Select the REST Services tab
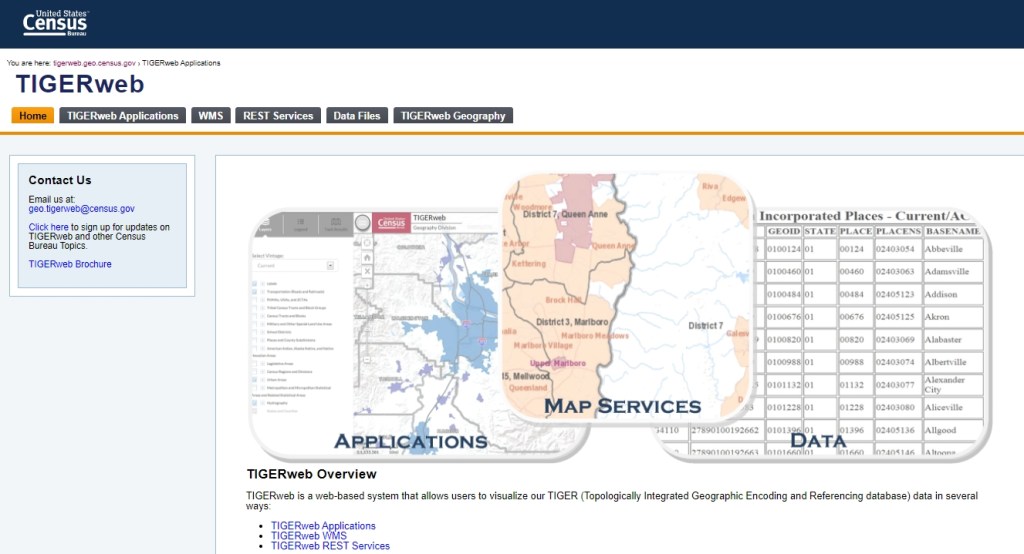Image resolution: width=1024 pixels, height=554 pixels. [x=278, y=116]
